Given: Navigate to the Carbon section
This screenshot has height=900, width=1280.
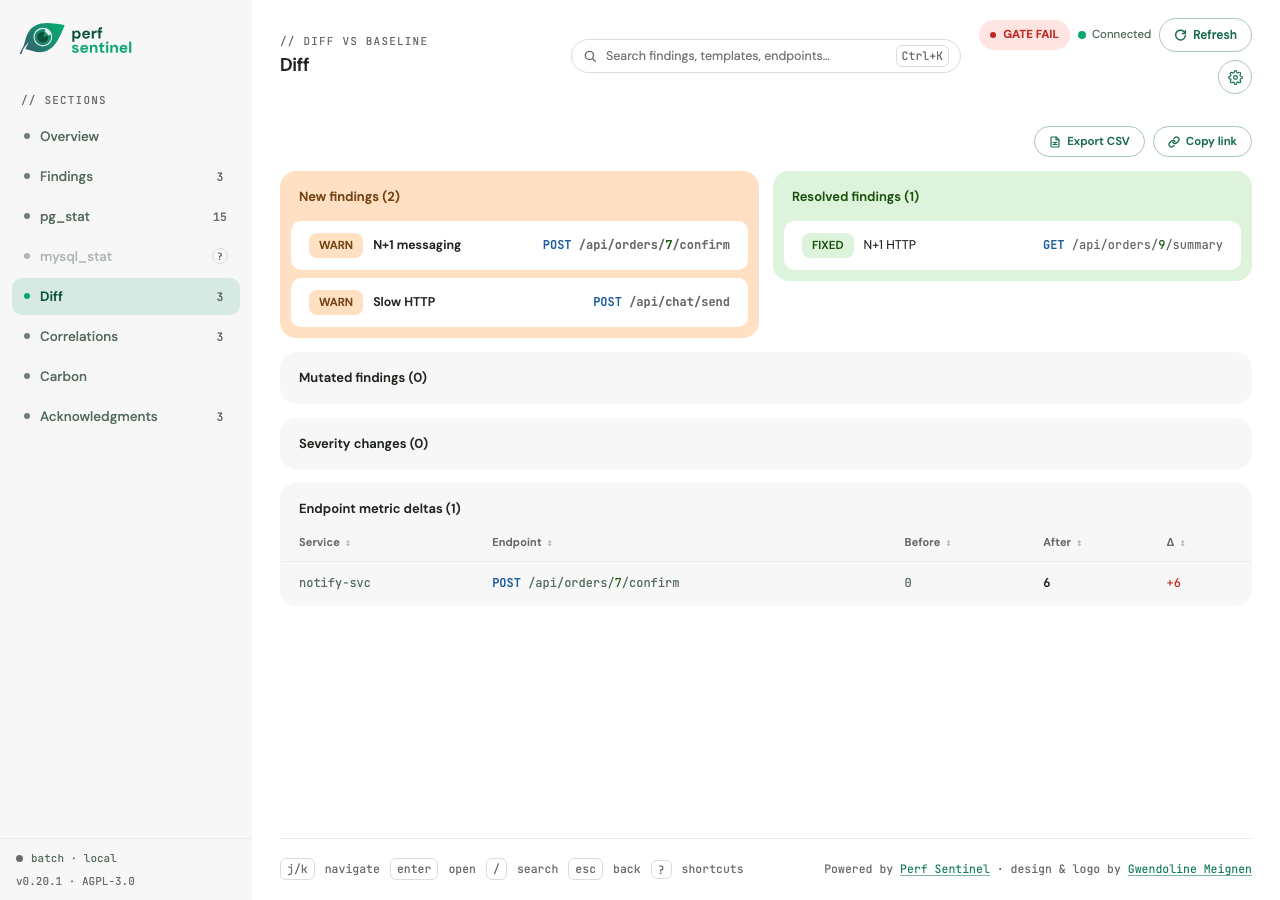Looking at the screenshot, I should (x=126, y=376).
